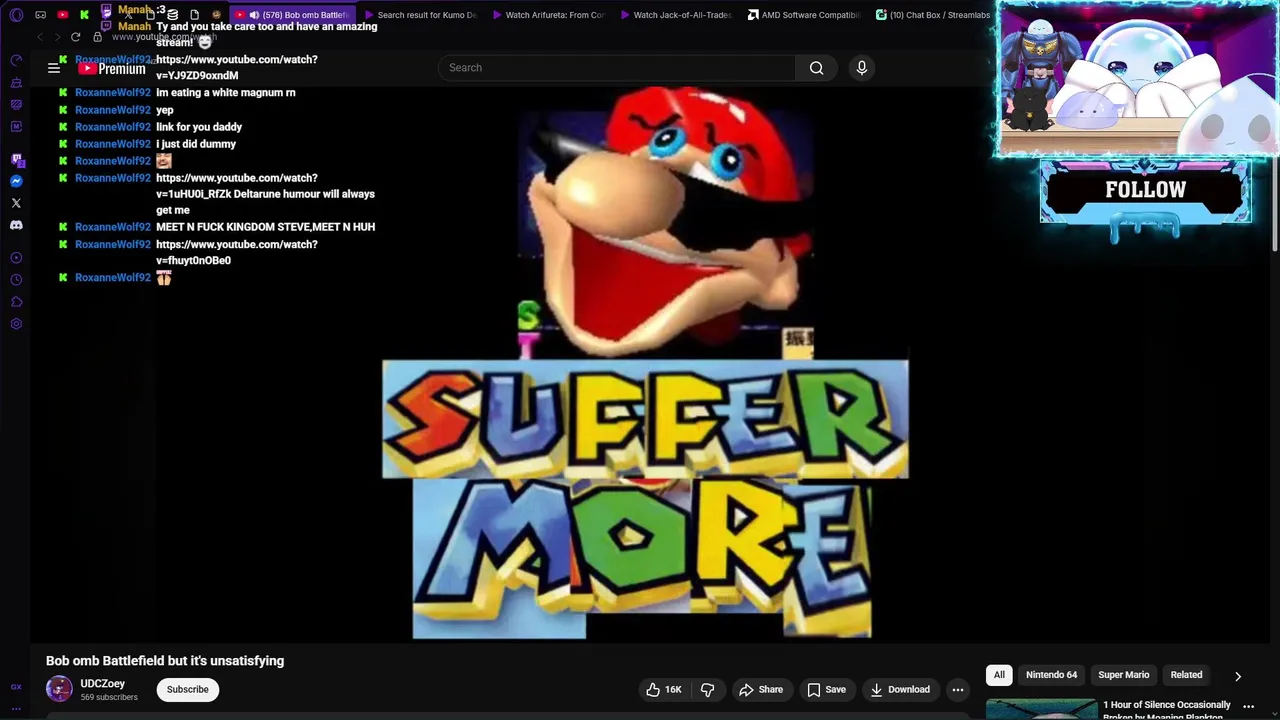Open Twitch panel in sidebar

point(16,159)
